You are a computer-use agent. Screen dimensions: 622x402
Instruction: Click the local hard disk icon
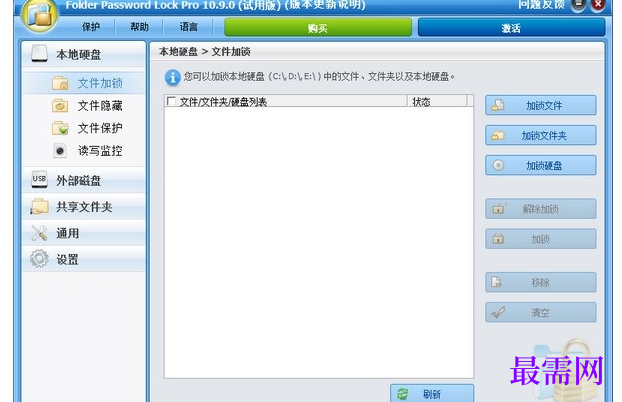coord(39,54)
